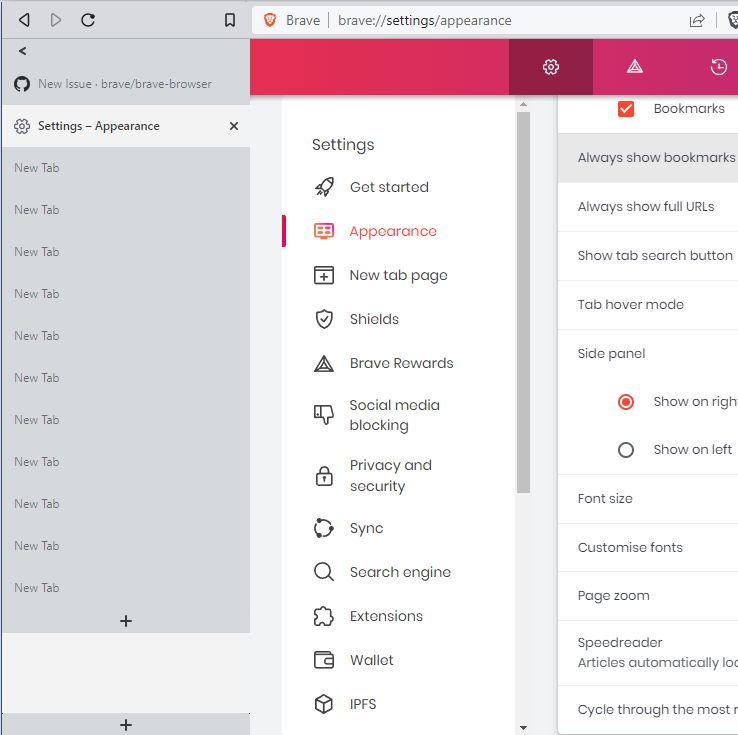
Task: Switch to the New Issue brave-browser GitHub tab
Action: click(x=126, y=84)
